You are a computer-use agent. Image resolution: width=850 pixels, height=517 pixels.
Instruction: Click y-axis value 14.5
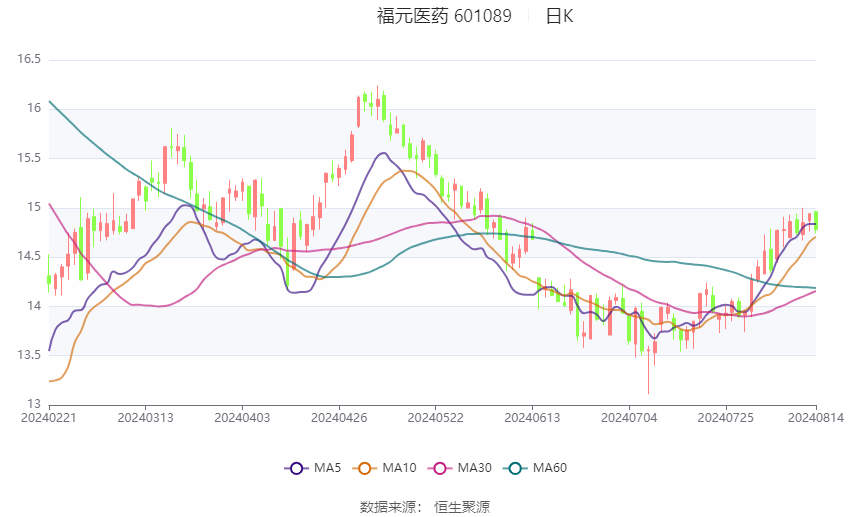click(29, 256)
